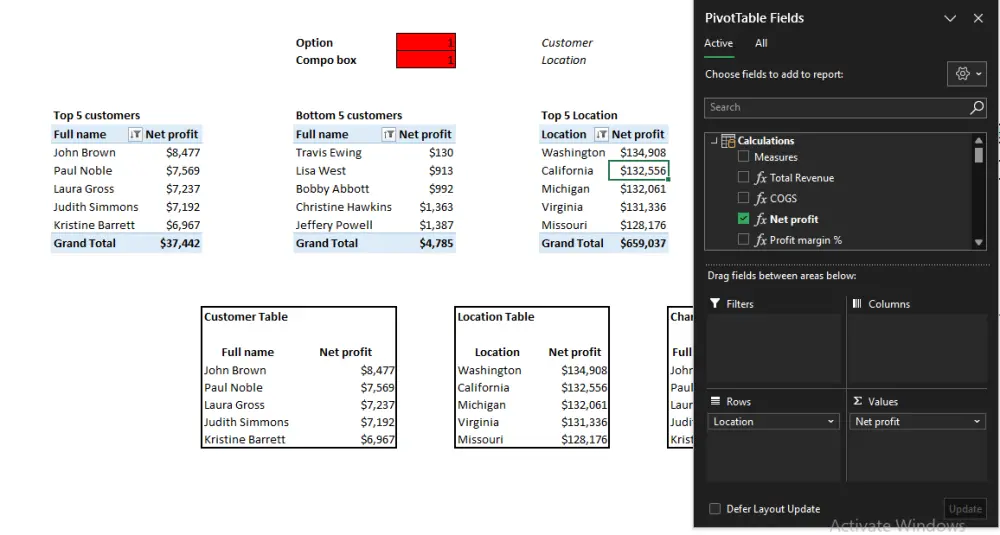
Task: Click the Top 5 customers title
Action: pyautogui.click(x=96, y=115)
